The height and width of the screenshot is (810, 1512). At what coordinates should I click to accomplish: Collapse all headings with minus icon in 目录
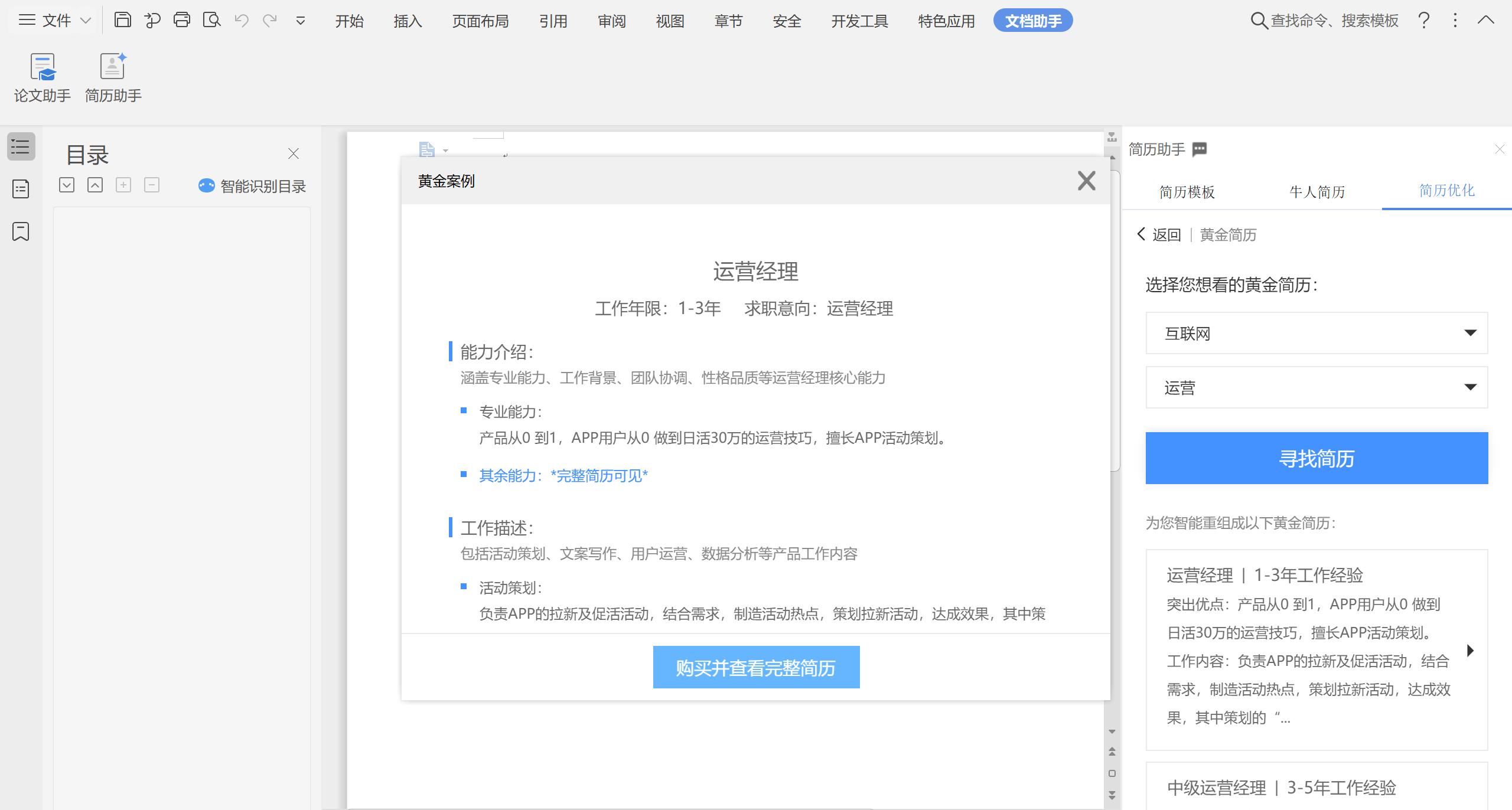(x=152, y=184)
